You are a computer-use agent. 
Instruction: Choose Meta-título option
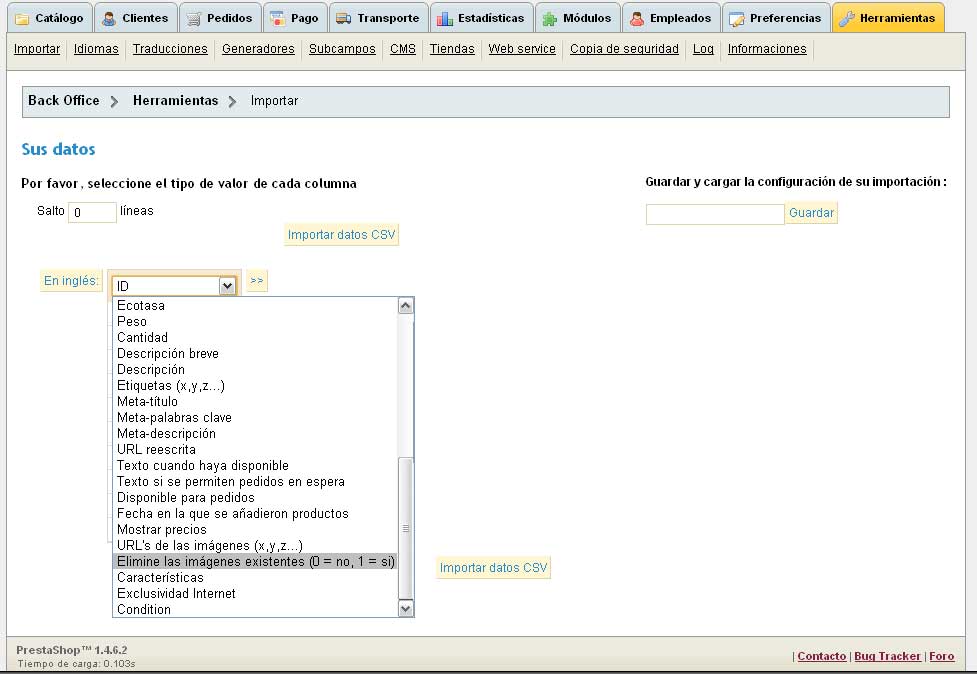pos(255,401)
